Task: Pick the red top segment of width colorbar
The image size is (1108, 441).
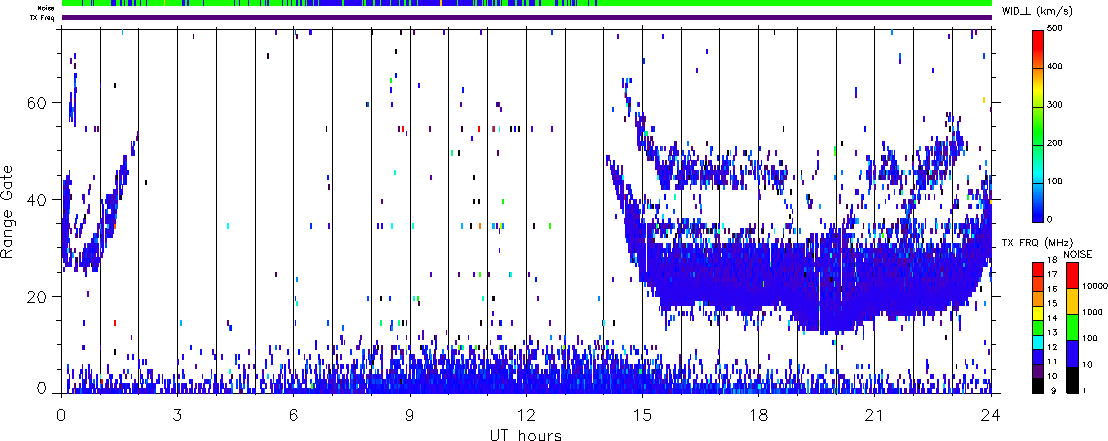Action: pos(1038,49)
